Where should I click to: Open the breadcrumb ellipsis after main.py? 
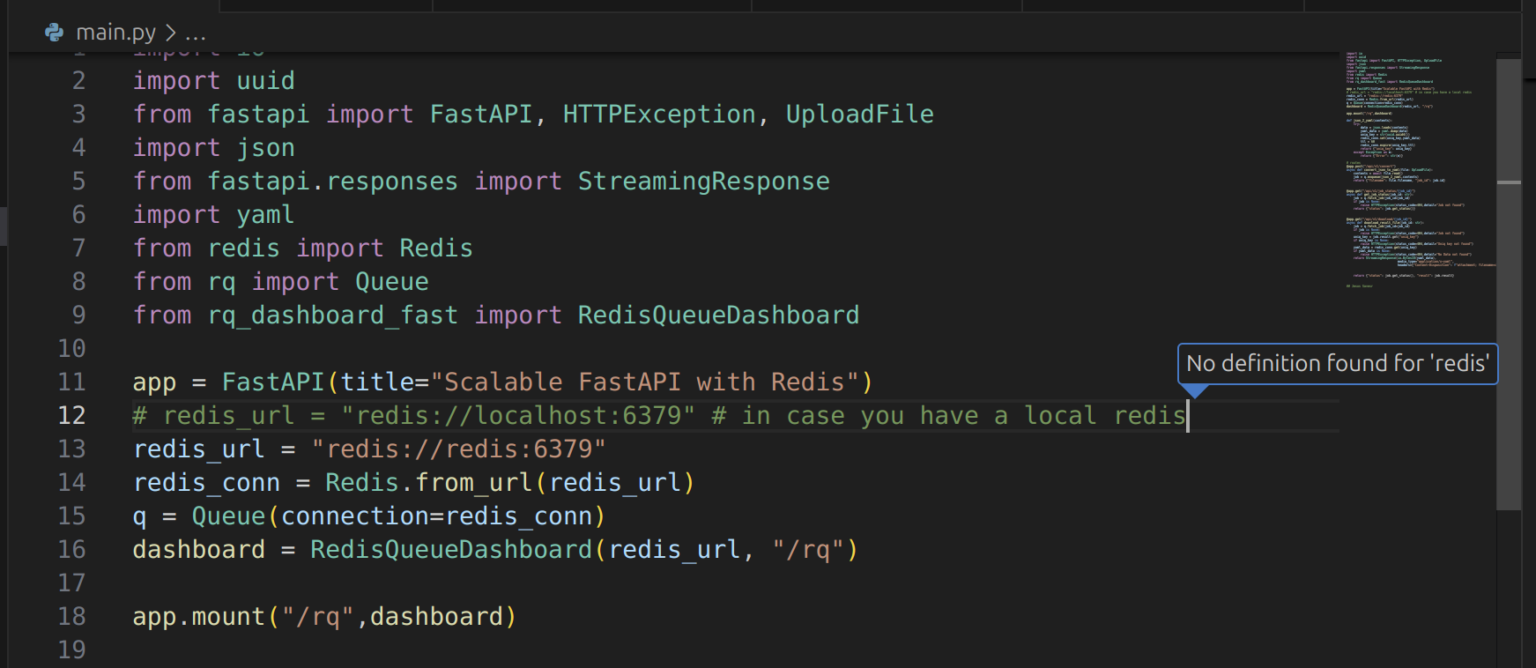(x=196, y=31)
